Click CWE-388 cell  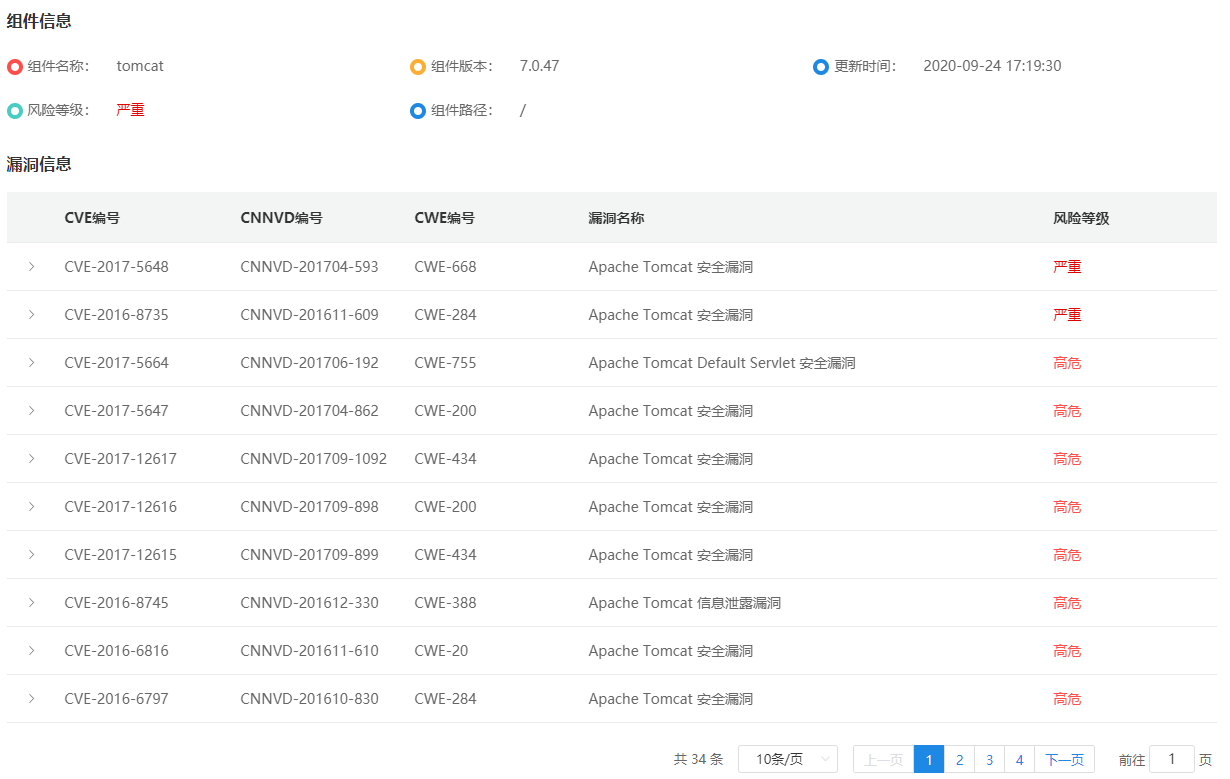coord(445,603)
